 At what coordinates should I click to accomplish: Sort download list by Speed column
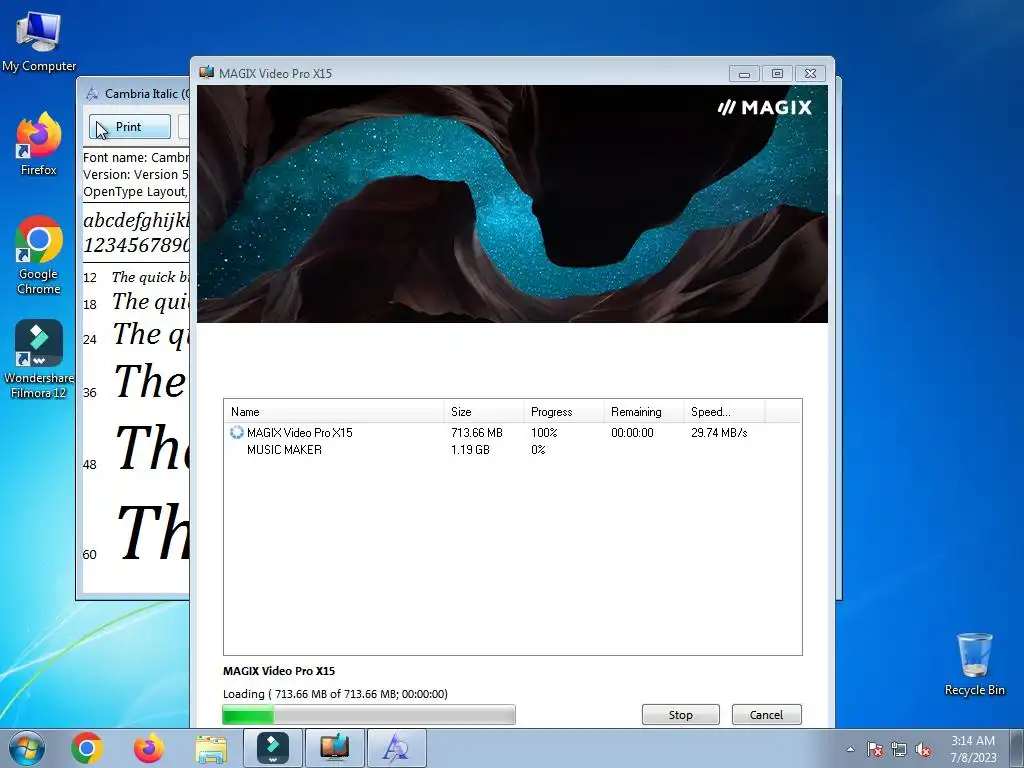pos(724,411)
